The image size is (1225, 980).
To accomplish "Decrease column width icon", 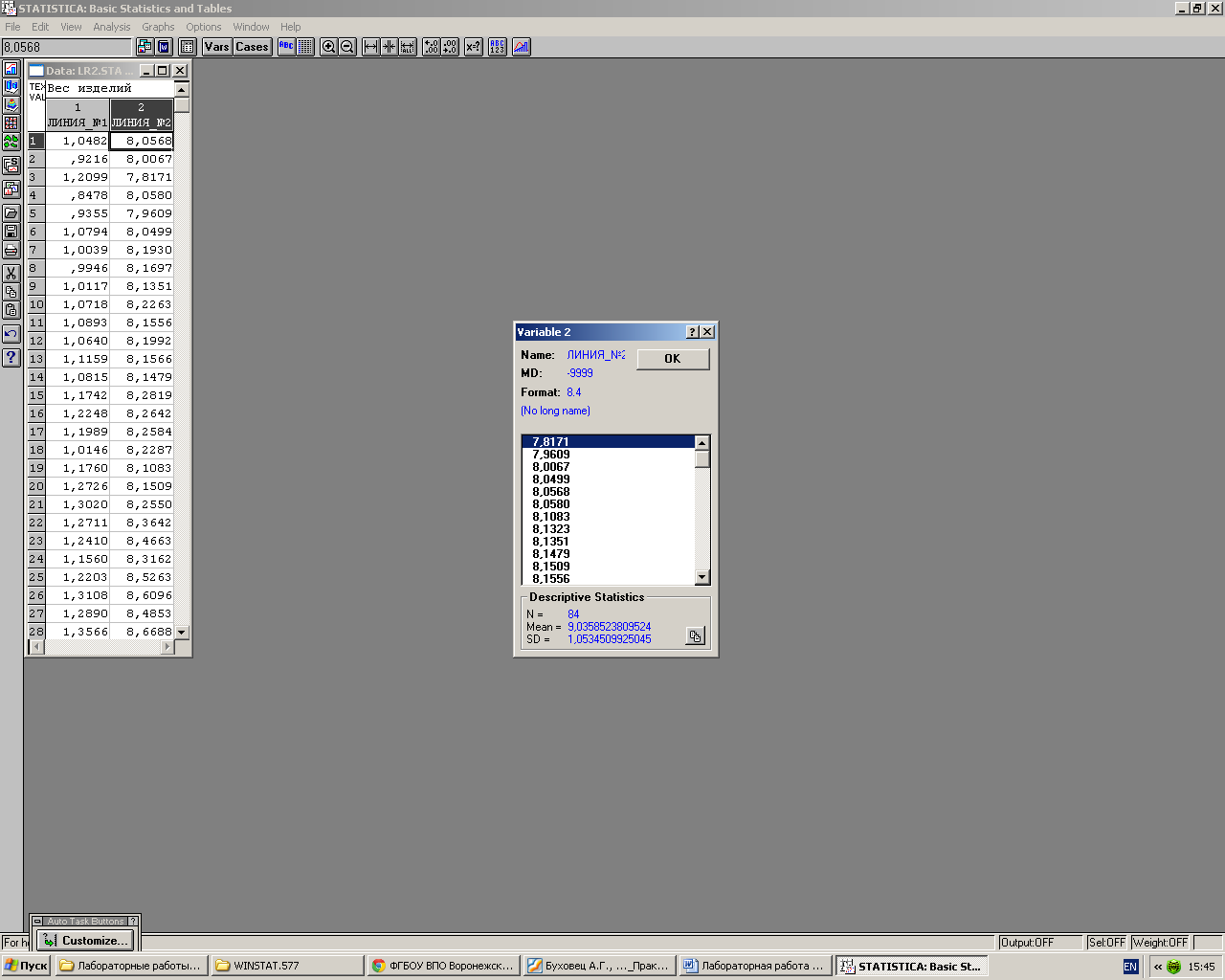I will pos(389,47).
